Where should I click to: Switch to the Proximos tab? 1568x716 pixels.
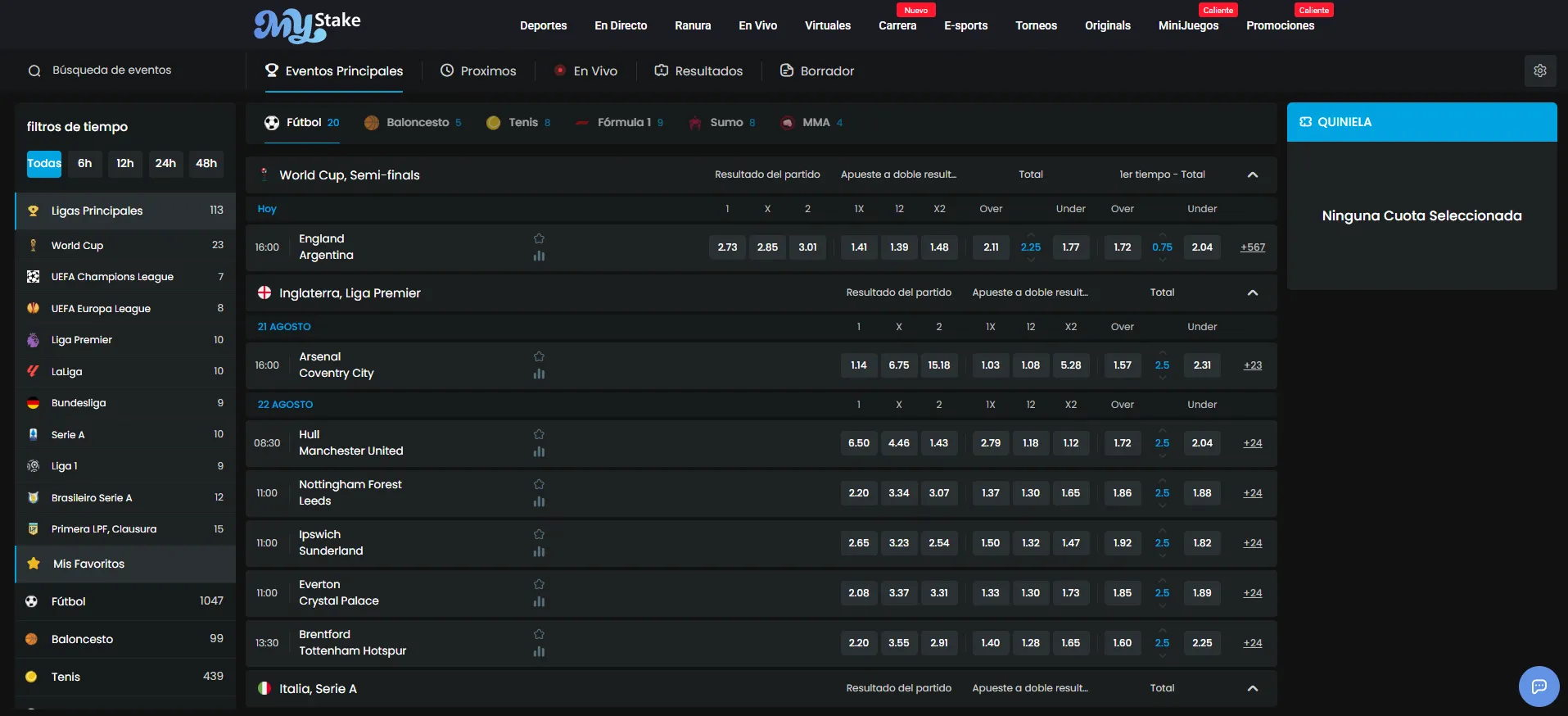point(478,71)
